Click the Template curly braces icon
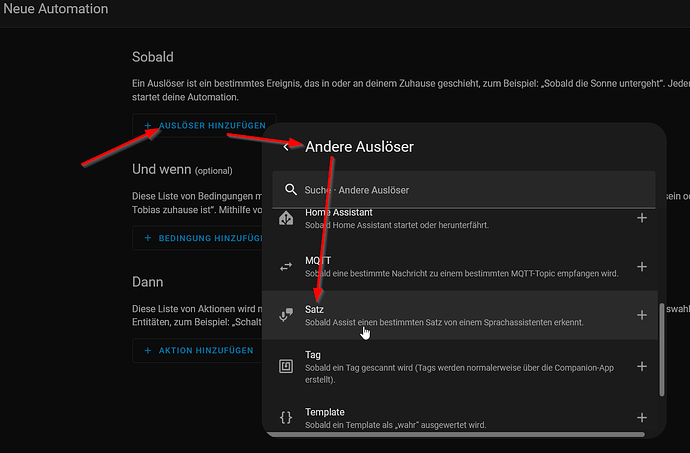The width and height of the screenshot is (690, 453). pos(286,417)
